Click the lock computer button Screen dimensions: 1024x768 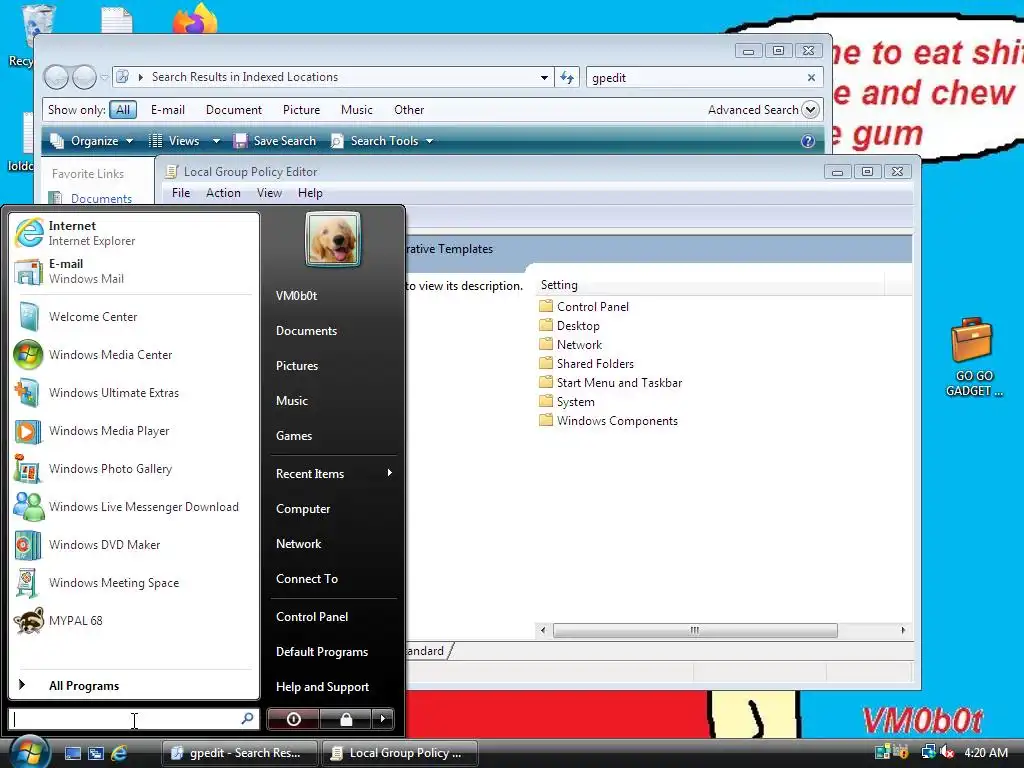pyautogui.click(x=345, y=719)
